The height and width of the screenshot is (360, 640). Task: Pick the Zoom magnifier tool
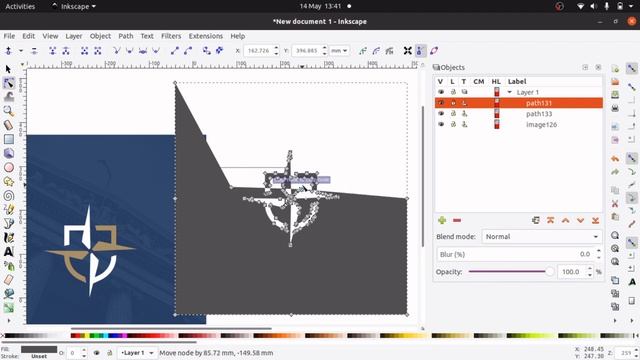click(8, 111)
